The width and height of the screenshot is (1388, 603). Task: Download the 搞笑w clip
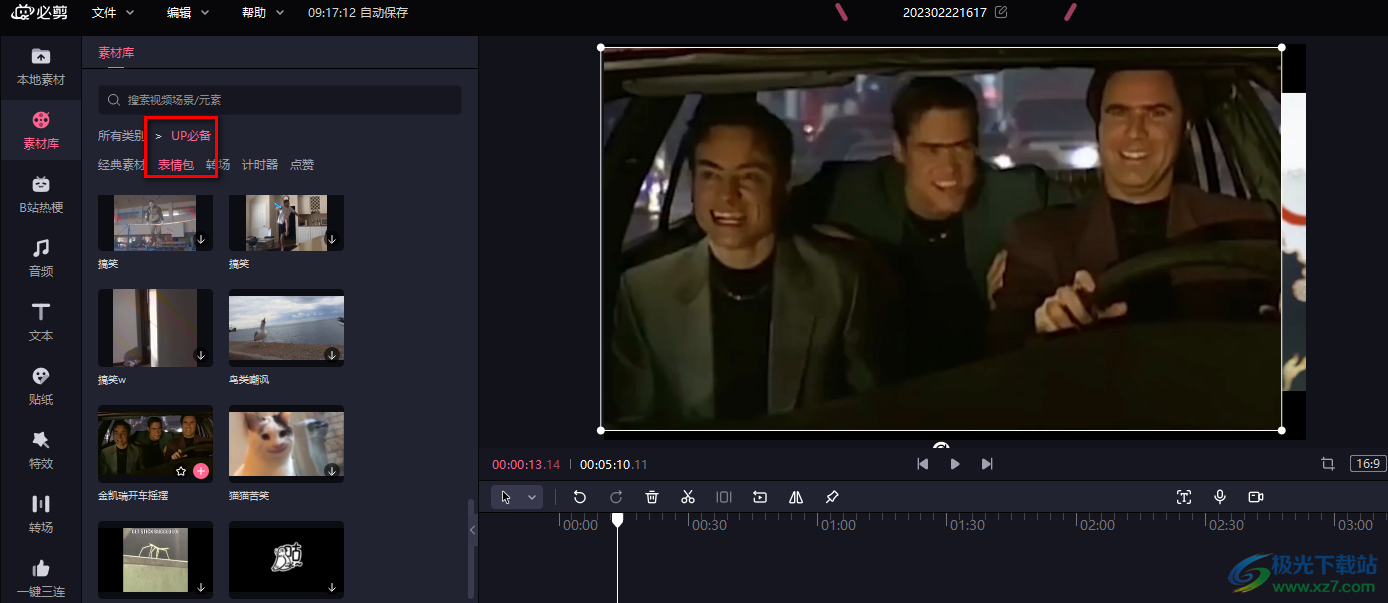201,355
